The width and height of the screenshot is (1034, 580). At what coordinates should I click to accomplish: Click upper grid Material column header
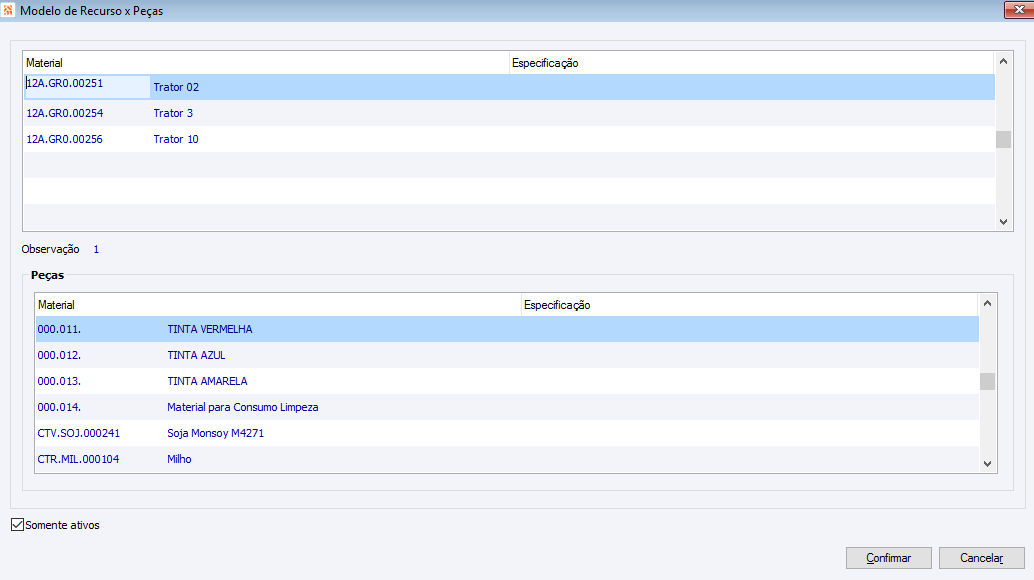pos(266,63)
